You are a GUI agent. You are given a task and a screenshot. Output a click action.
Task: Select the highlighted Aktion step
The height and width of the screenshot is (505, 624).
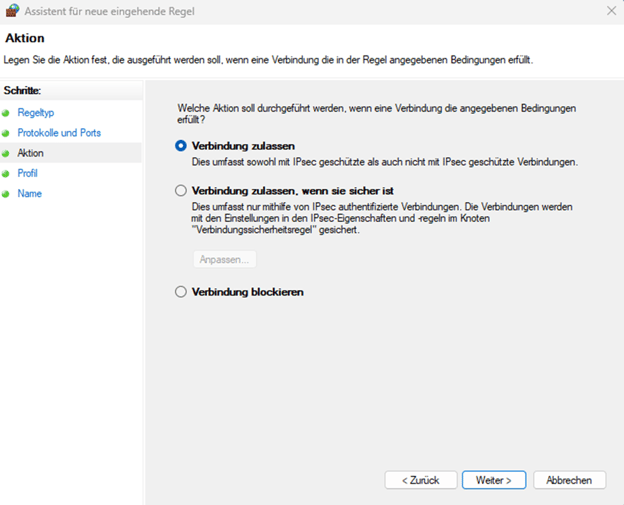coord(30,153)
